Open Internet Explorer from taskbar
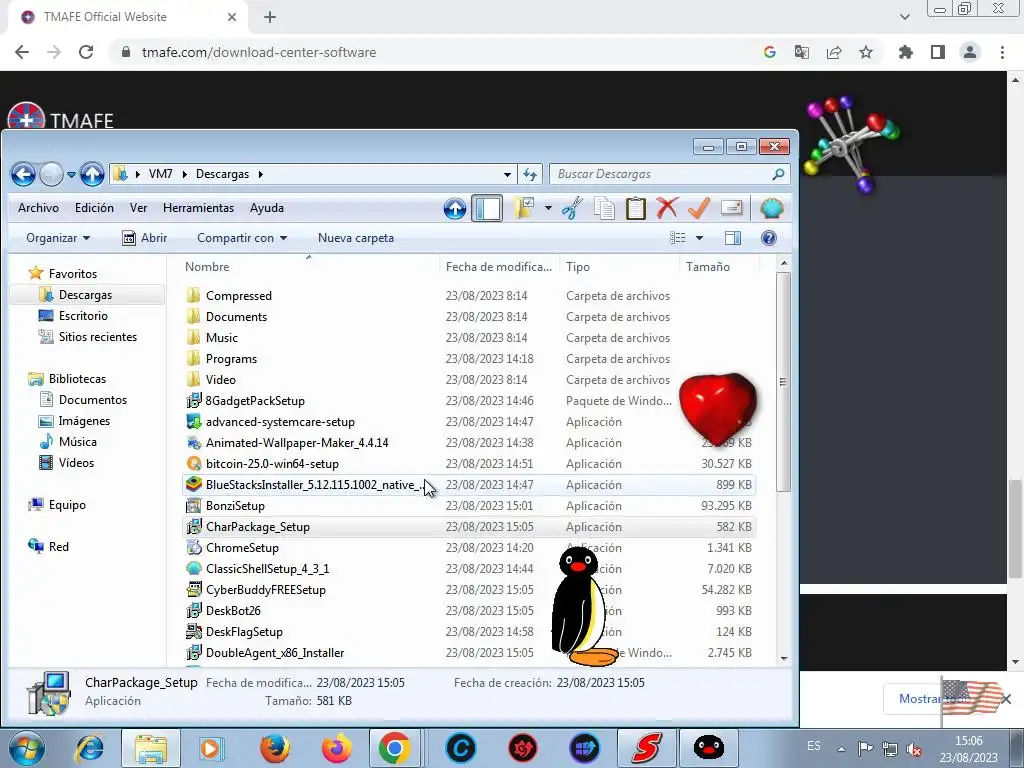1024x768 pixels. 89,748
